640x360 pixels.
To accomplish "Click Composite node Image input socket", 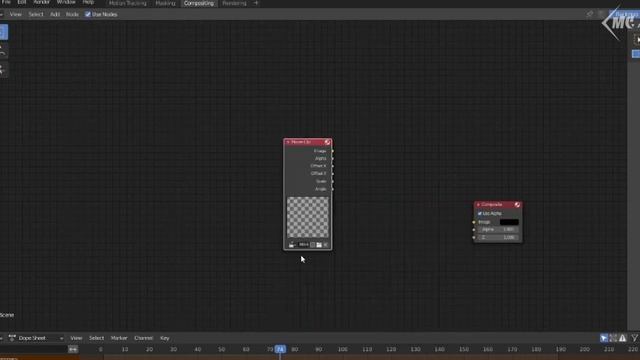I will point(474,222).
